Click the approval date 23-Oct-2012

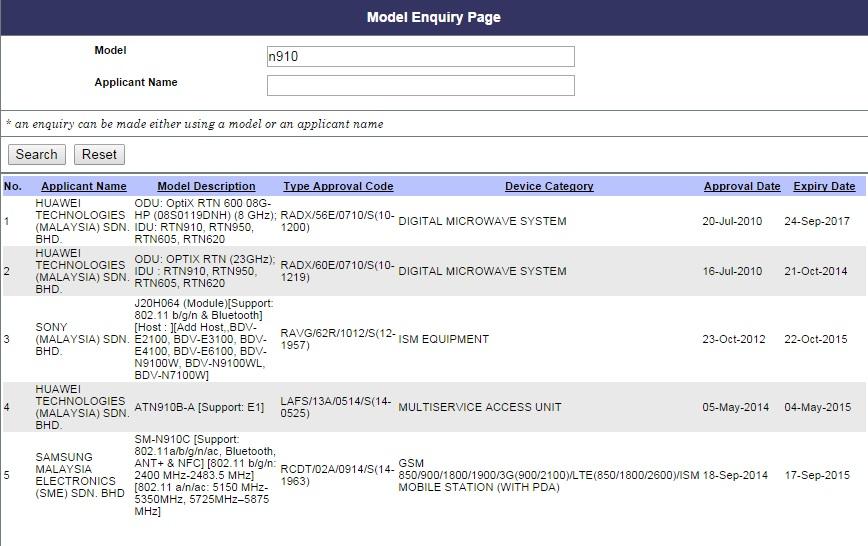coord(734,339)
